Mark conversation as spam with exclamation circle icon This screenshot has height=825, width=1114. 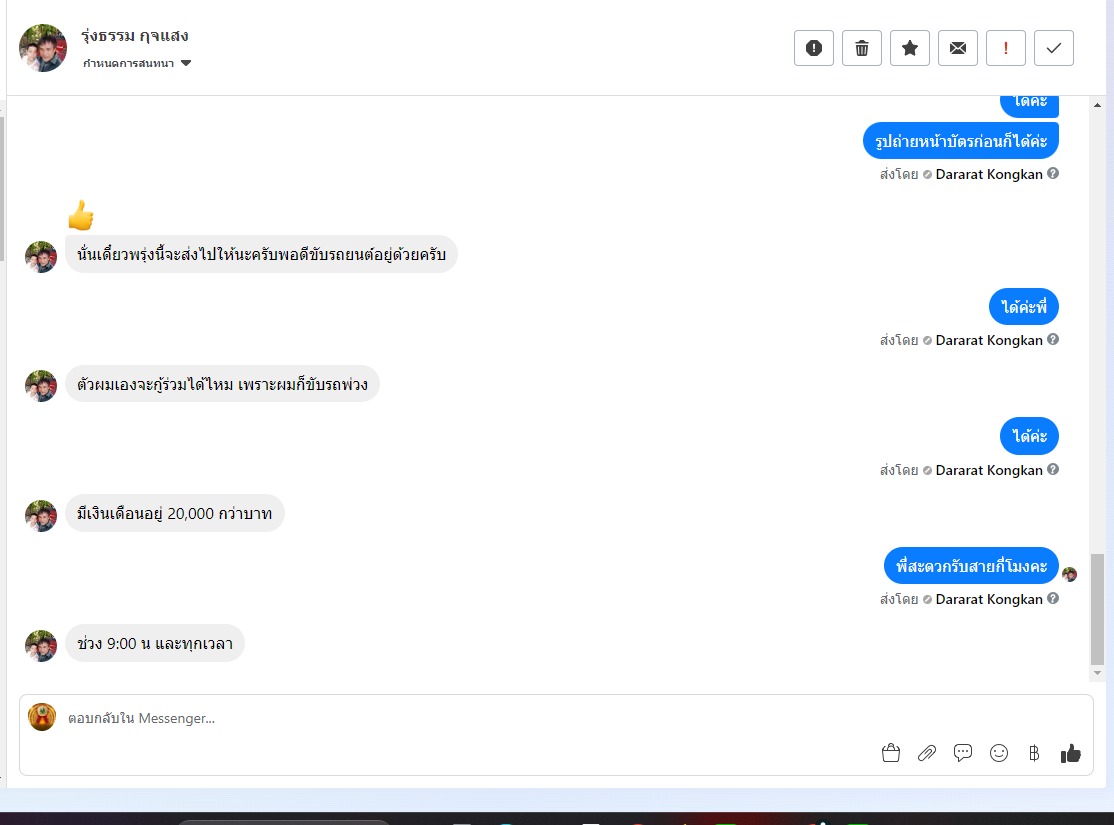pos(813,48)
